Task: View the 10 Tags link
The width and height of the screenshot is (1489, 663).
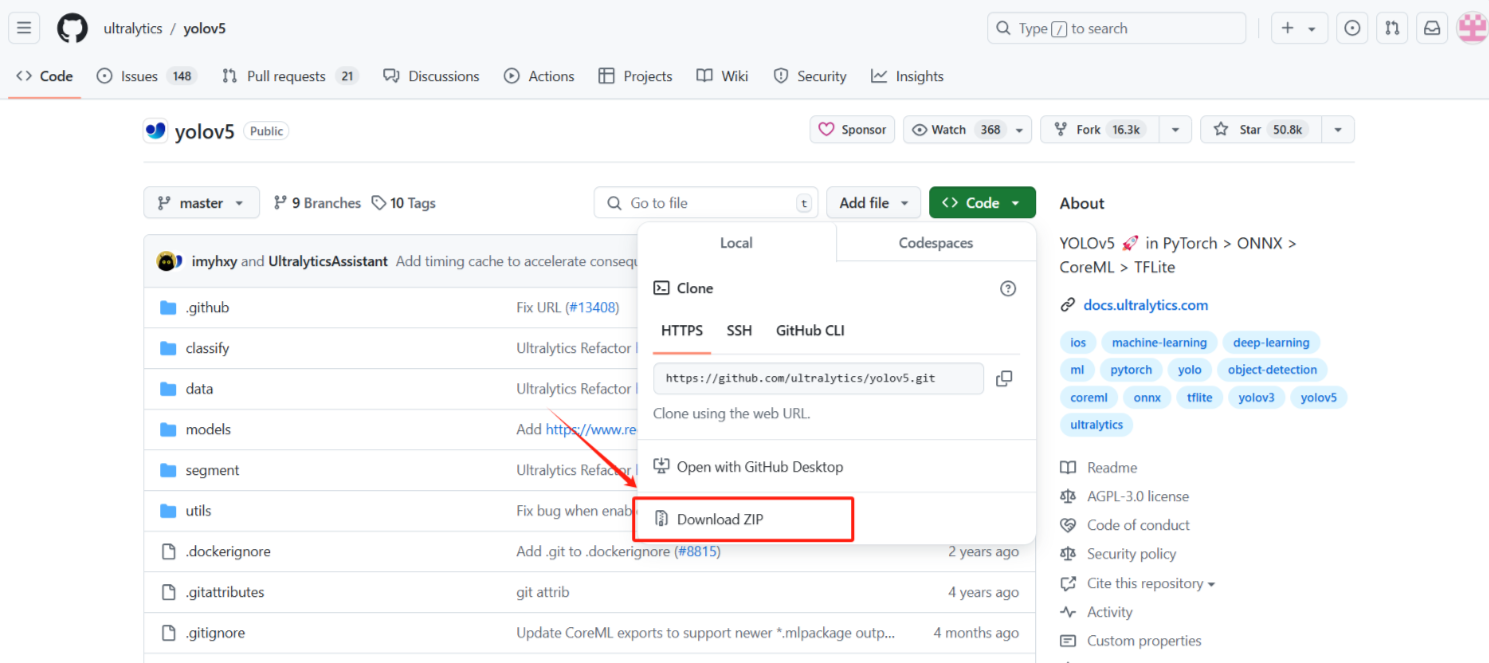Action: click(403, 203)
